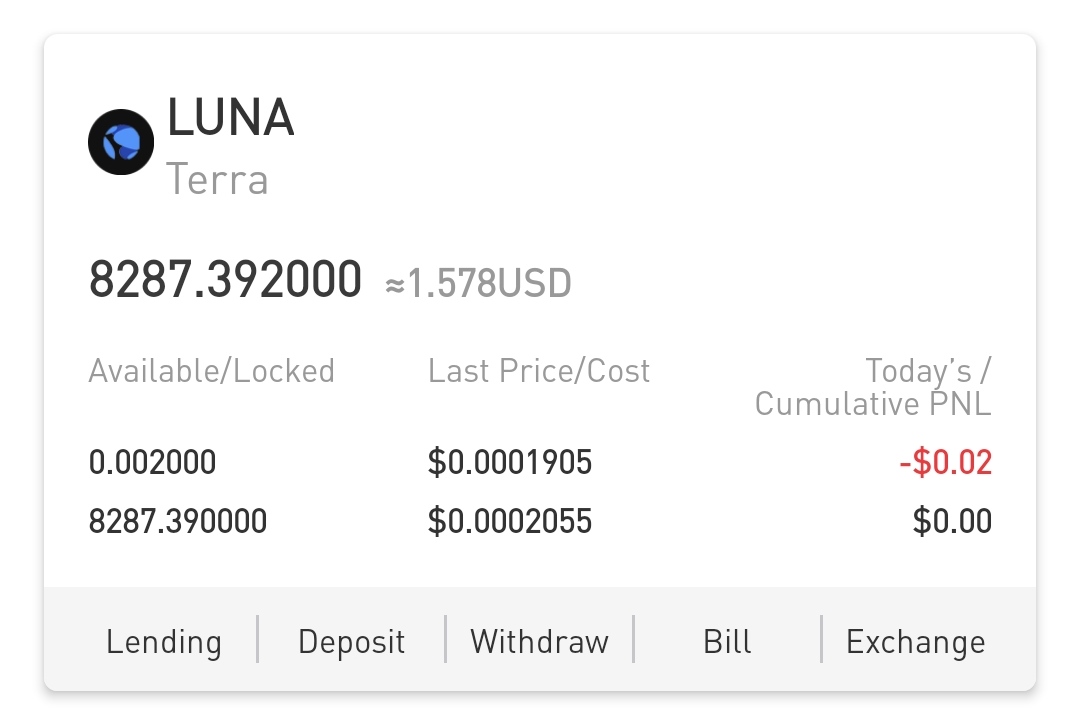
Task: Click Today's / Cumulative PNL header
Action: coord(873,387)
